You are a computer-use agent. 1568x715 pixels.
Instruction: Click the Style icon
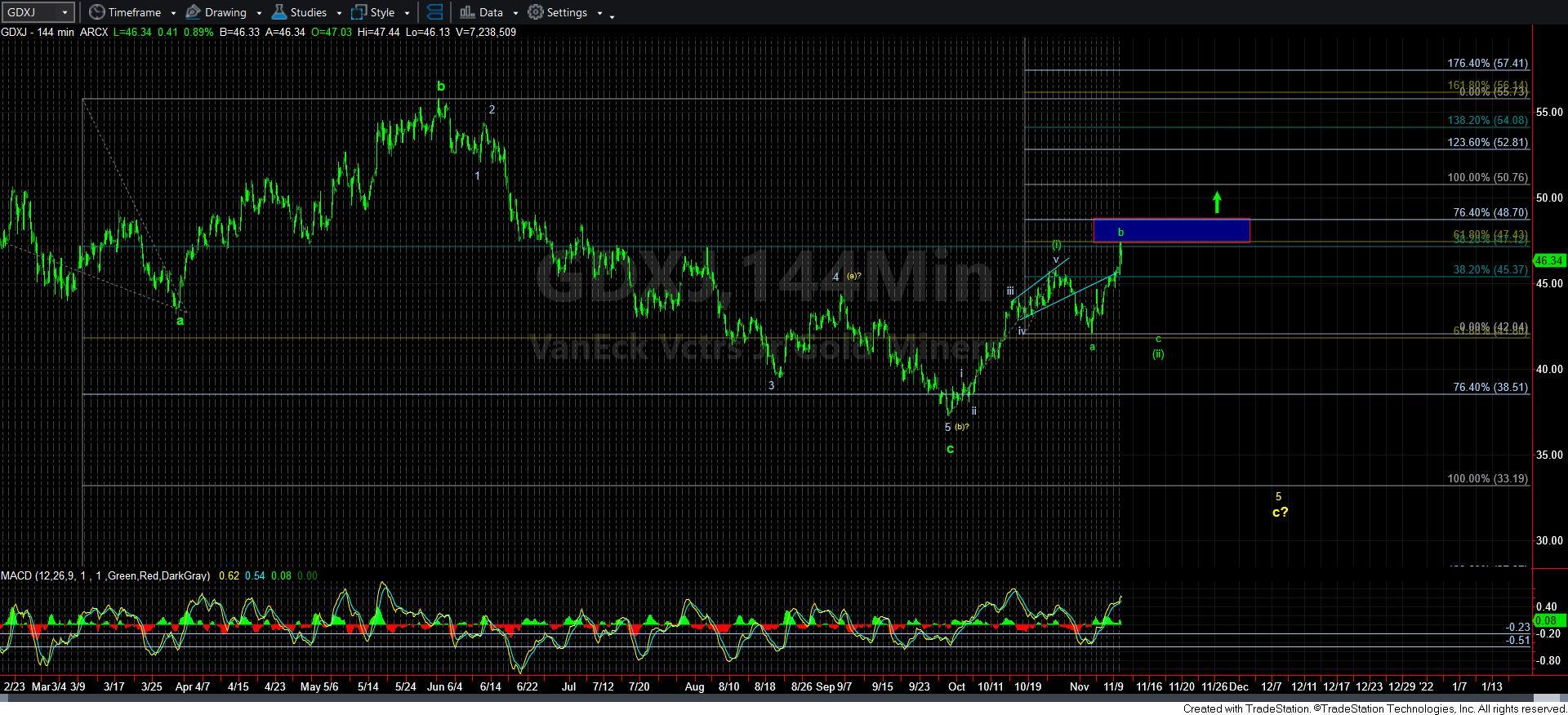tap(359, 12)
